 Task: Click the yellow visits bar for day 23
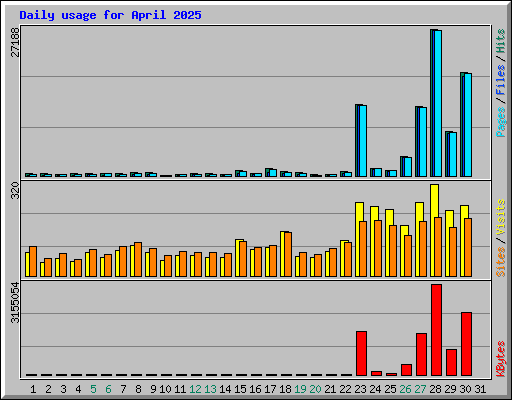click(359, 212)
